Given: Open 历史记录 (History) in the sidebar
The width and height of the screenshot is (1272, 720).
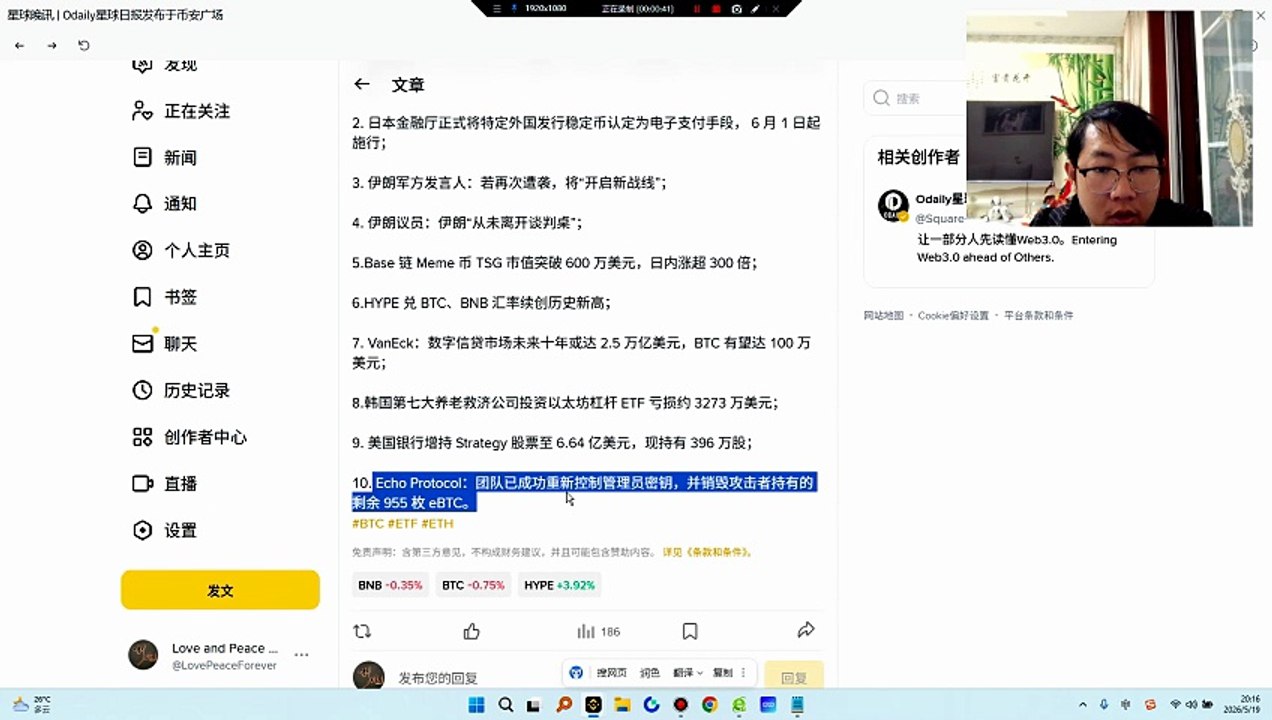Looking at the screenshot, I should 181,390.
